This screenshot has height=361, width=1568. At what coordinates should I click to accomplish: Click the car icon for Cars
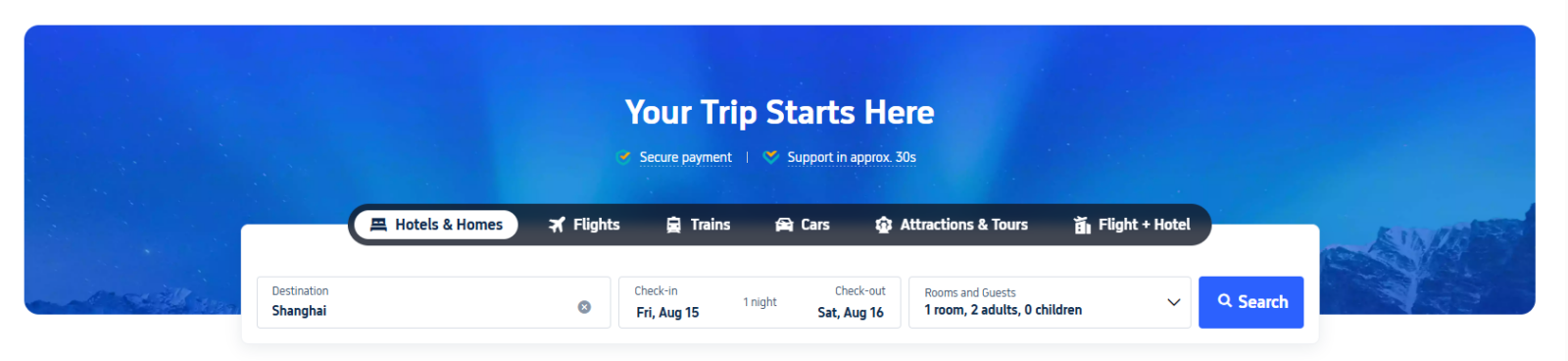(x=784, y=225)
